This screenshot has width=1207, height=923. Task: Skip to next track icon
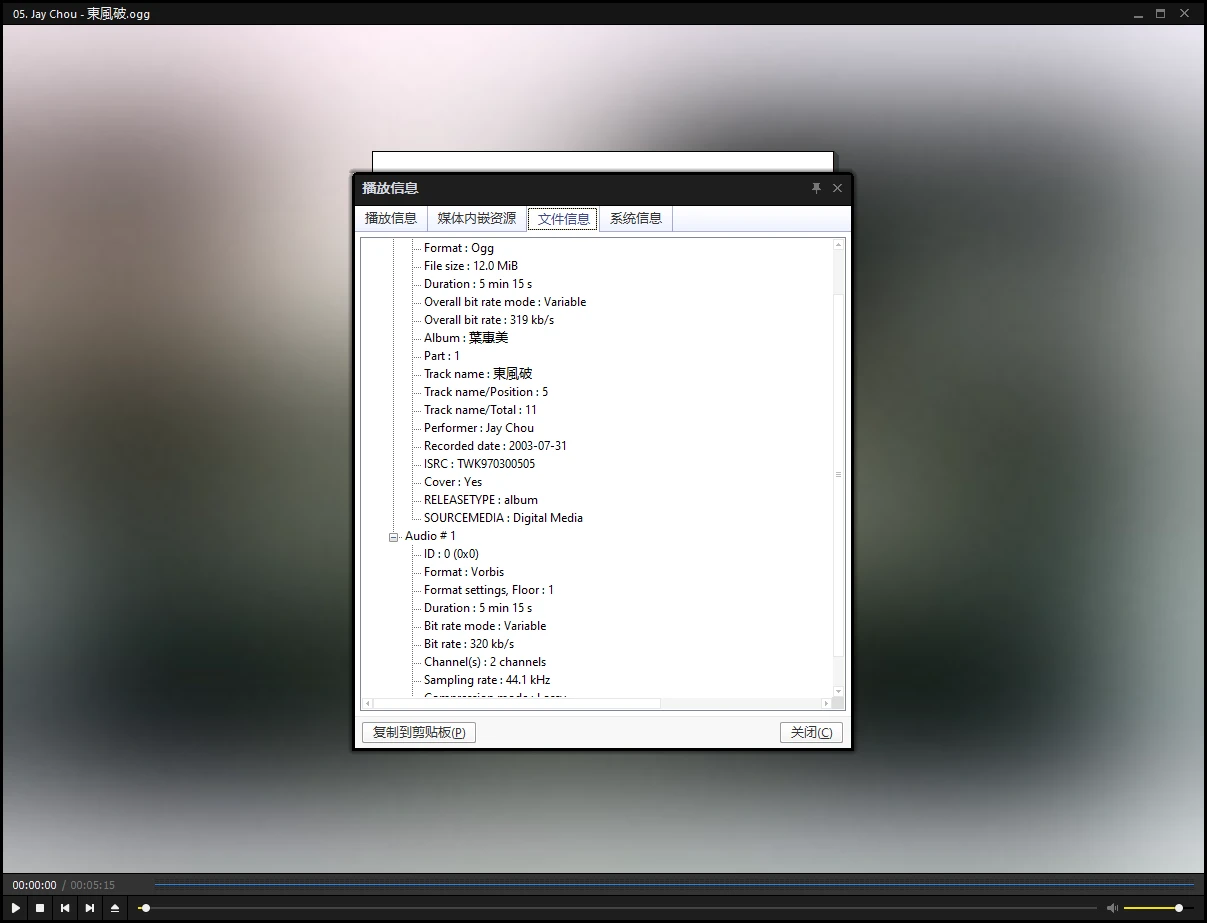90,908
